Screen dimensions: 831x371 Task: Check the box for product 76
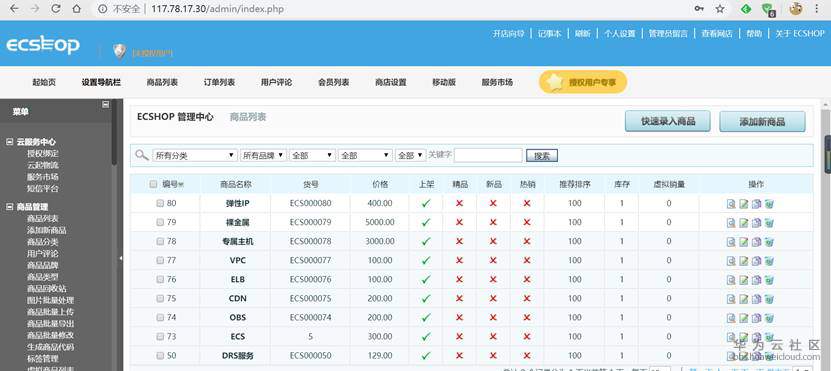pyautogui.click(x=160, y=280)
